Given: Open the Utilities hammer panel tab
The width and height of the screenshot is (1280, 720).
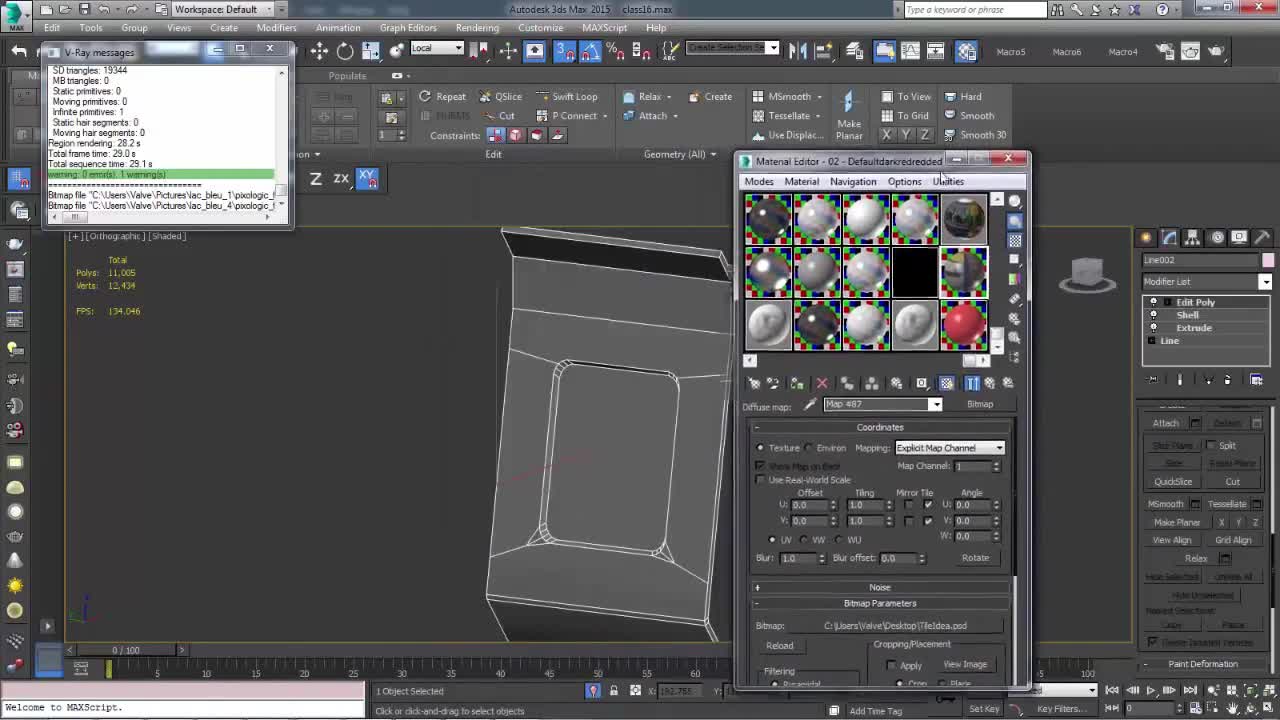Looking at the screenshot, I should pyautogui.click(x=1262, y=237).
